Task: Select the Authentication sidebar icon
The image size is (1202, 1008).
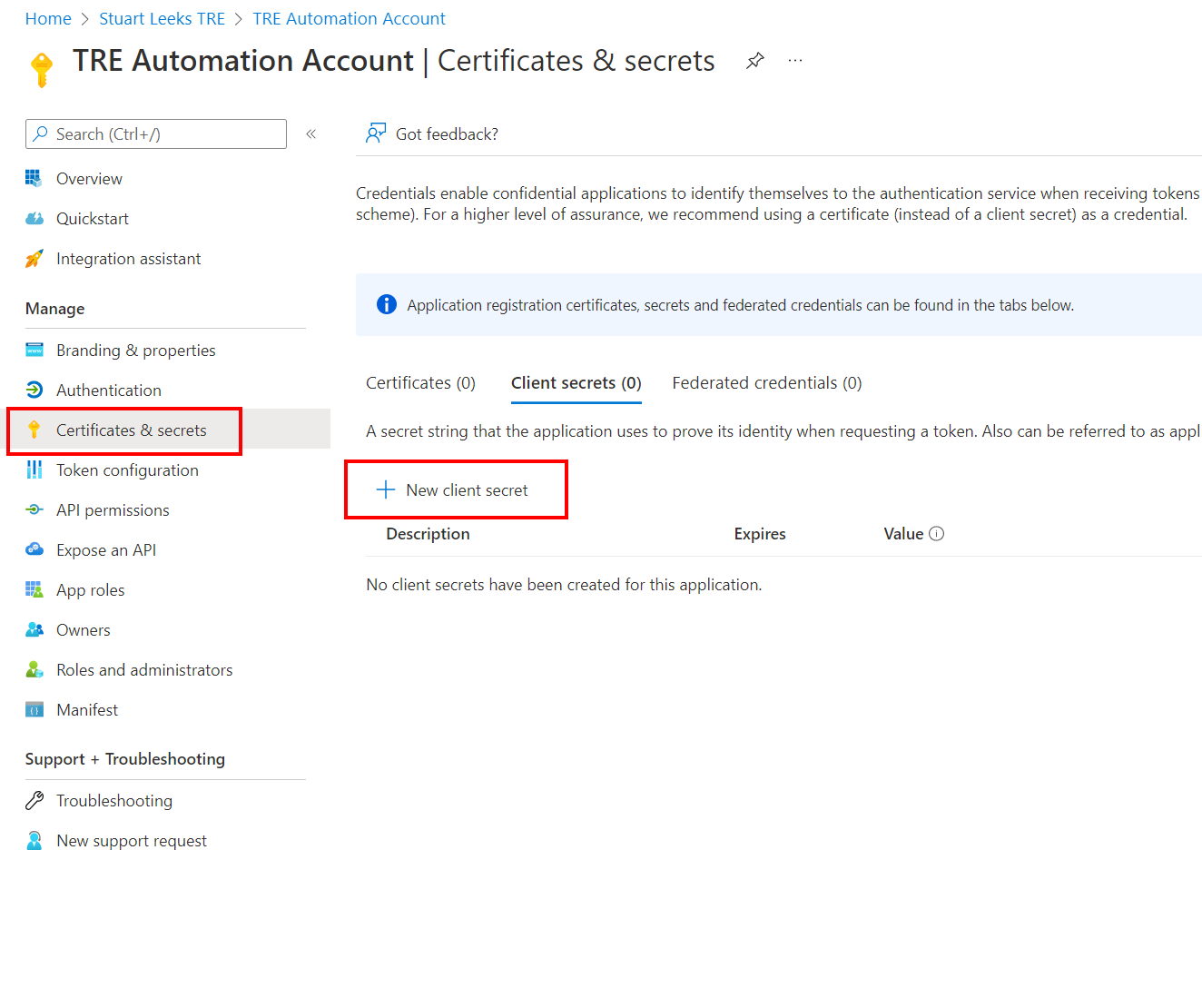Action: (34, 390)
